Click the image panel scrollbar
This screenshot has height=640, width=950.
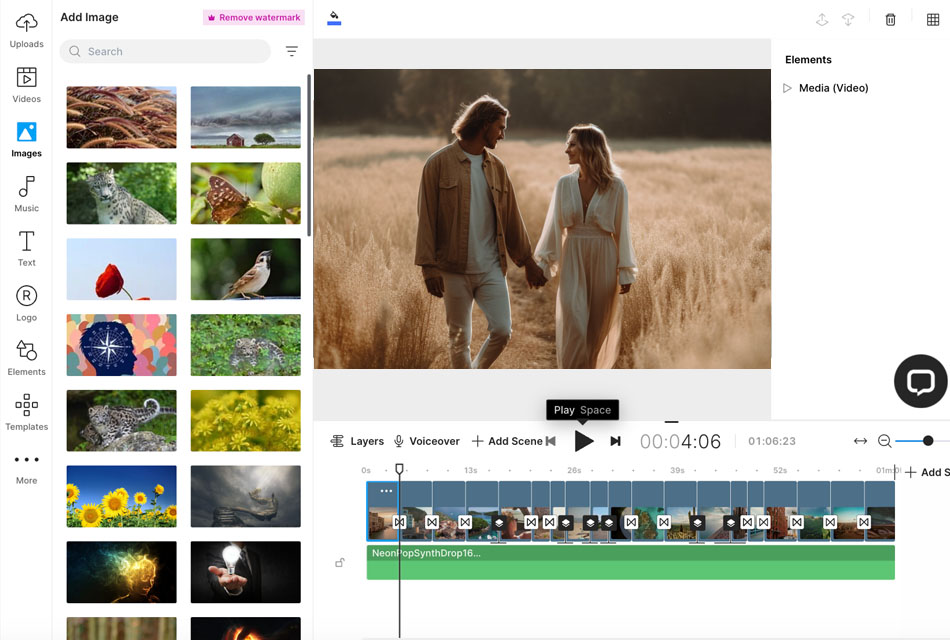[309, 155]
